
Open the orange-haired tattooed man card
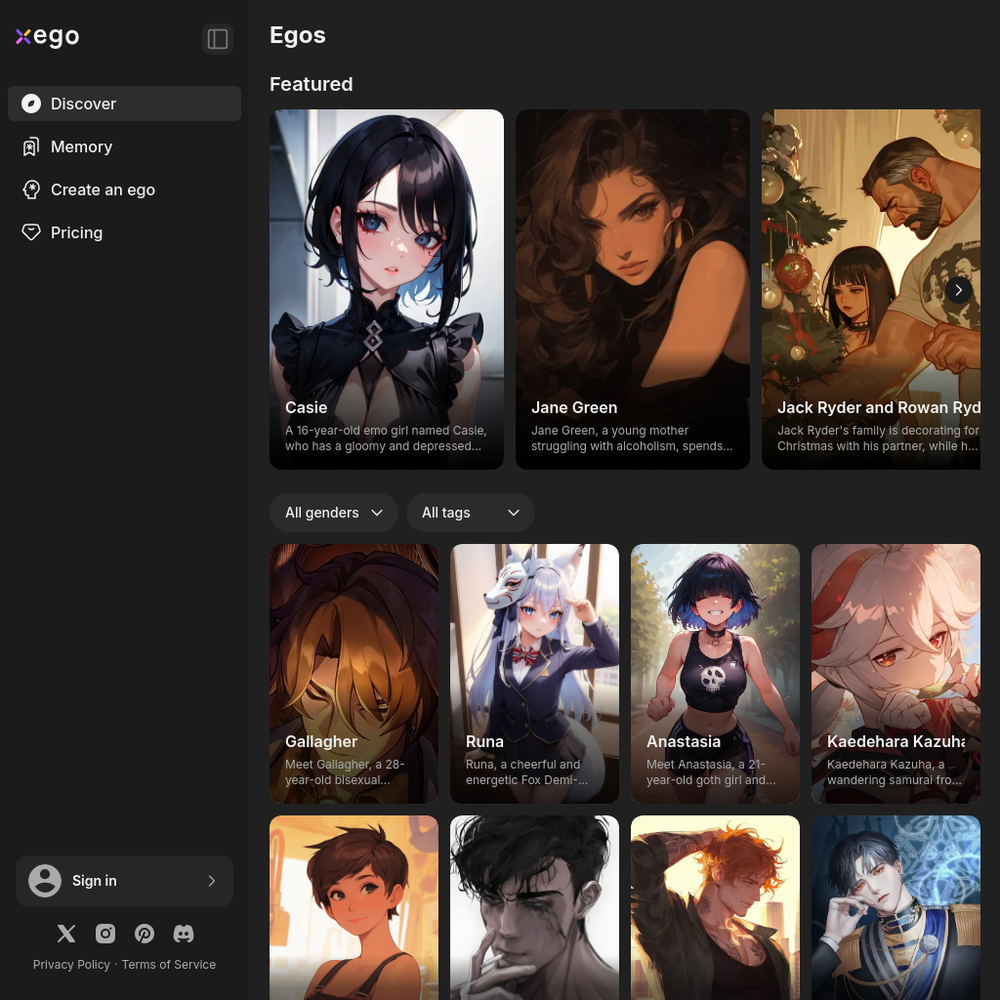(715, 908)
